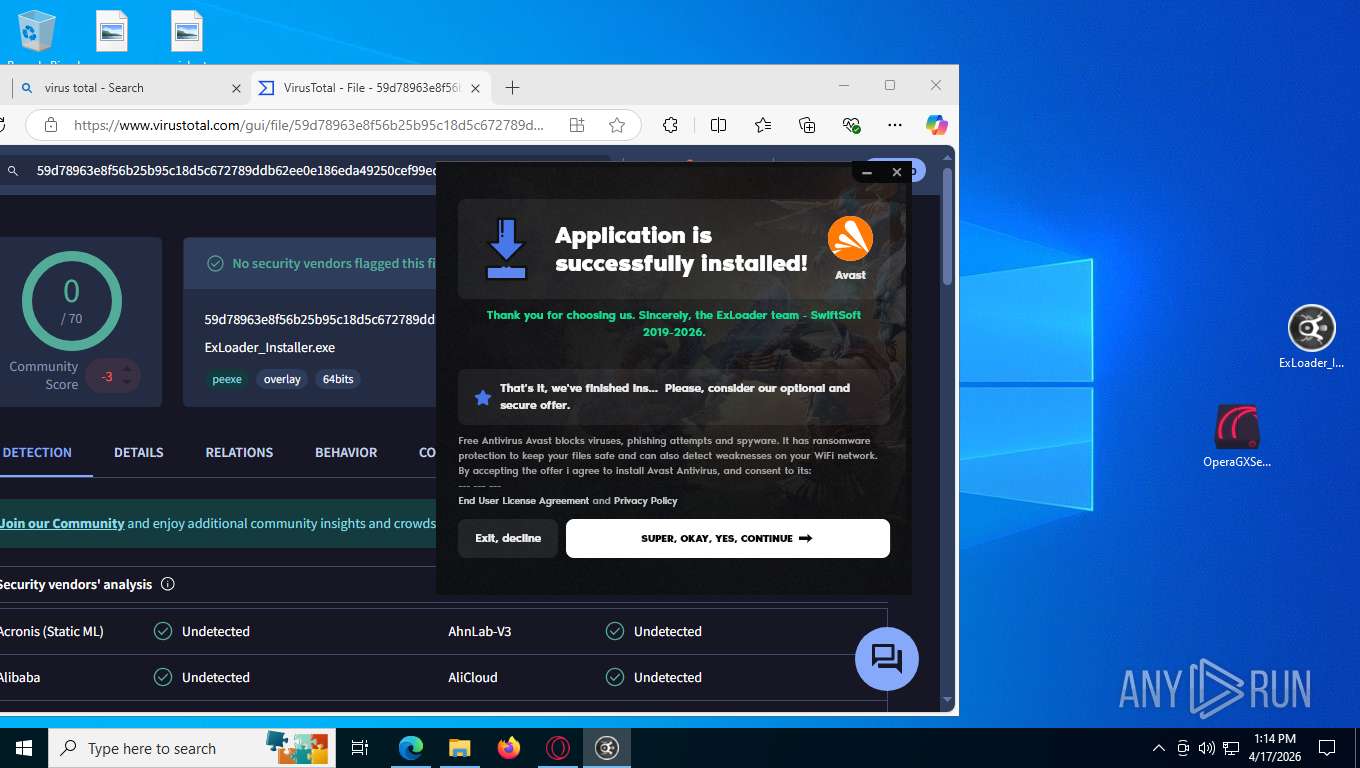The image size is (1360, 768).
Task: Launch Firefox from taskbar
Action: pyautogui.click(x=509, y=748)
